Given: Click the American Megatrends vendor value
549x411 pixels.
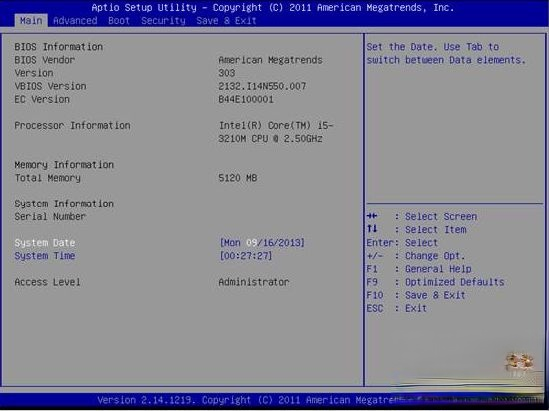Looking at the screenshot, I should pos(270,60).
